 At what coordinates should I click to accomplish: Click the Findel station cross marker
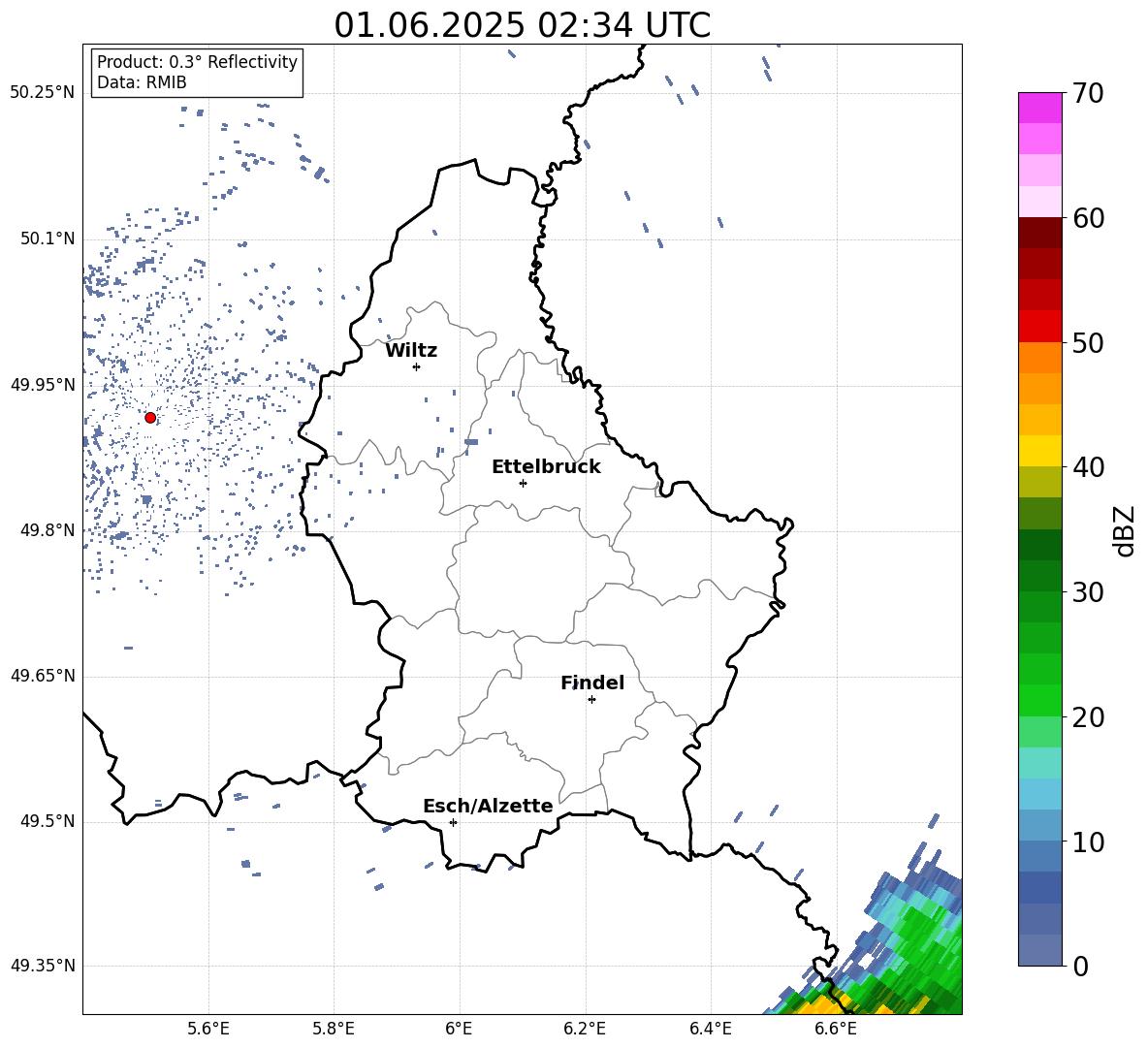pyautogui.click(x=591, y=699)
